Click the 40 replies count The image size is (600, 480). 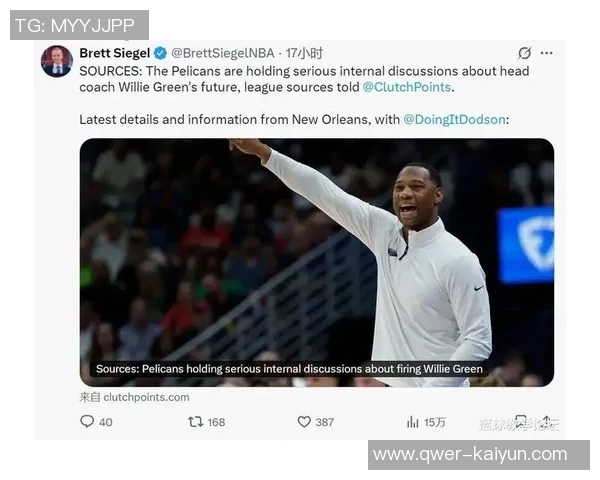click(x=106, y=422)
